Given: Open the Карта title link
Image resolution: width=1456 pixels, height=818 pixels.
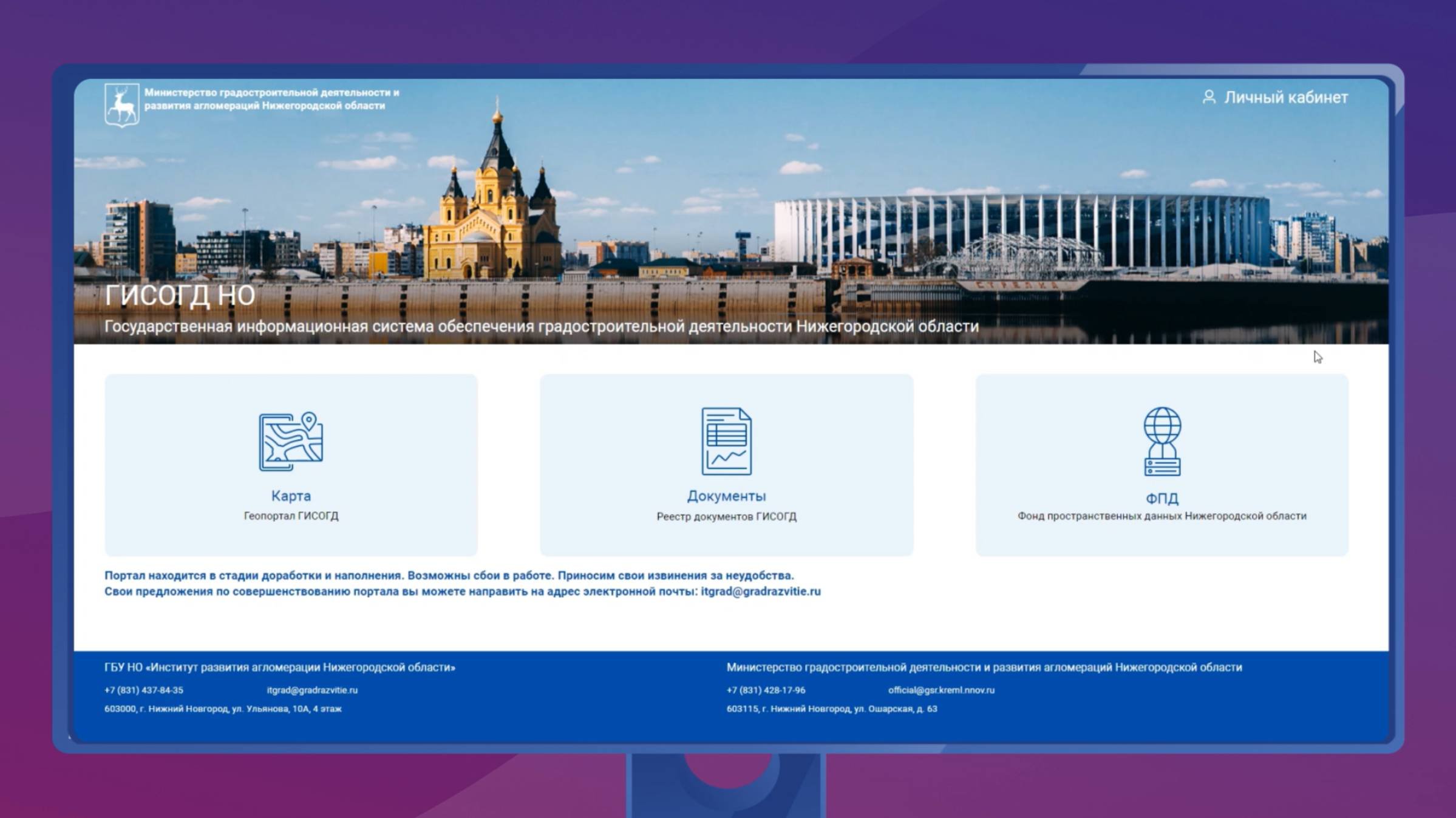Looking at the screenshot, I should [291, 496].
